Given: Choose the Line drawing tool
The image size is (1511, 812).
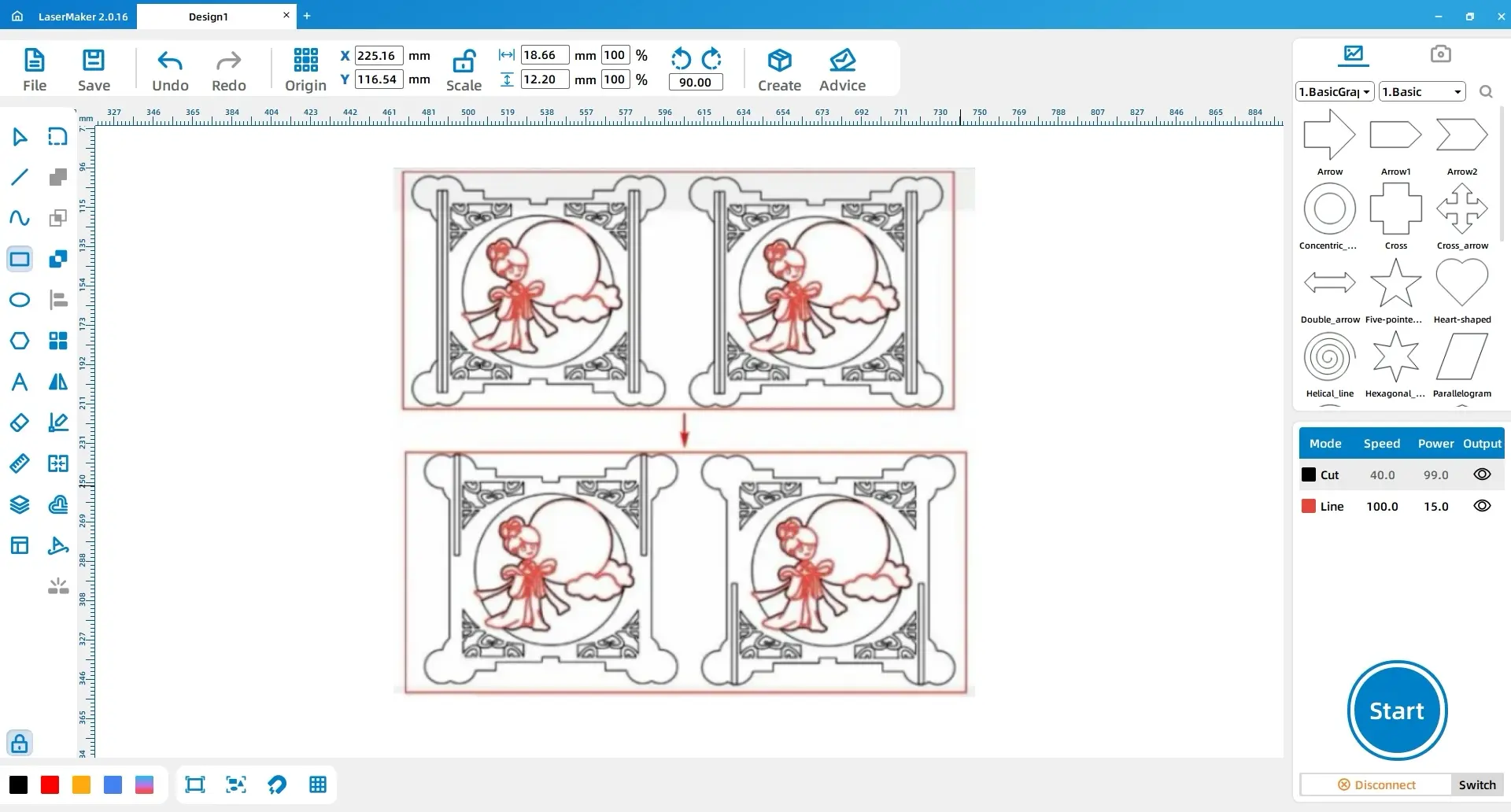Looking at the screenshot, I should pyautogui.click(x=20, y=177).
